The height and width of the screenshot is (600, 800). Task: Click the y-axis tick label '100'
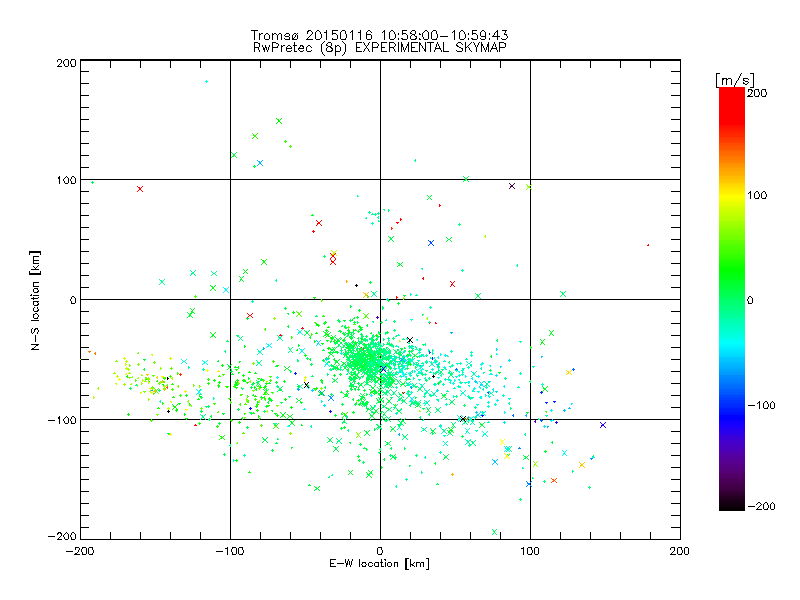coord(66,180)
